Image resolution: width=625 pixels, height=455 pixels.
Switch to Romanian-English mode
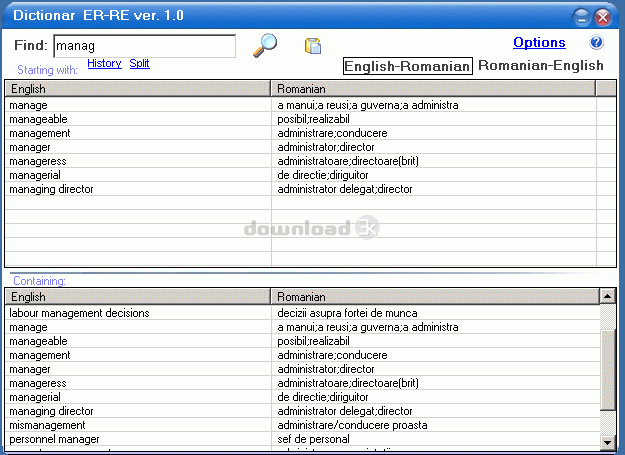(x=541, y=65)
